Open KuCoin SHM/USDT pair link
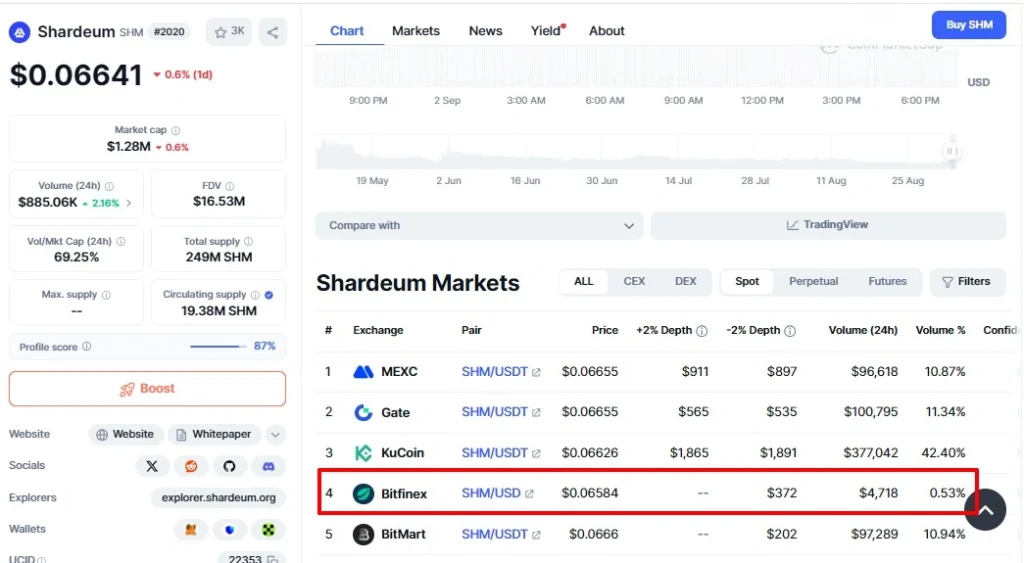The width and height of the screenshot is (1024, 563). point(501,453)
